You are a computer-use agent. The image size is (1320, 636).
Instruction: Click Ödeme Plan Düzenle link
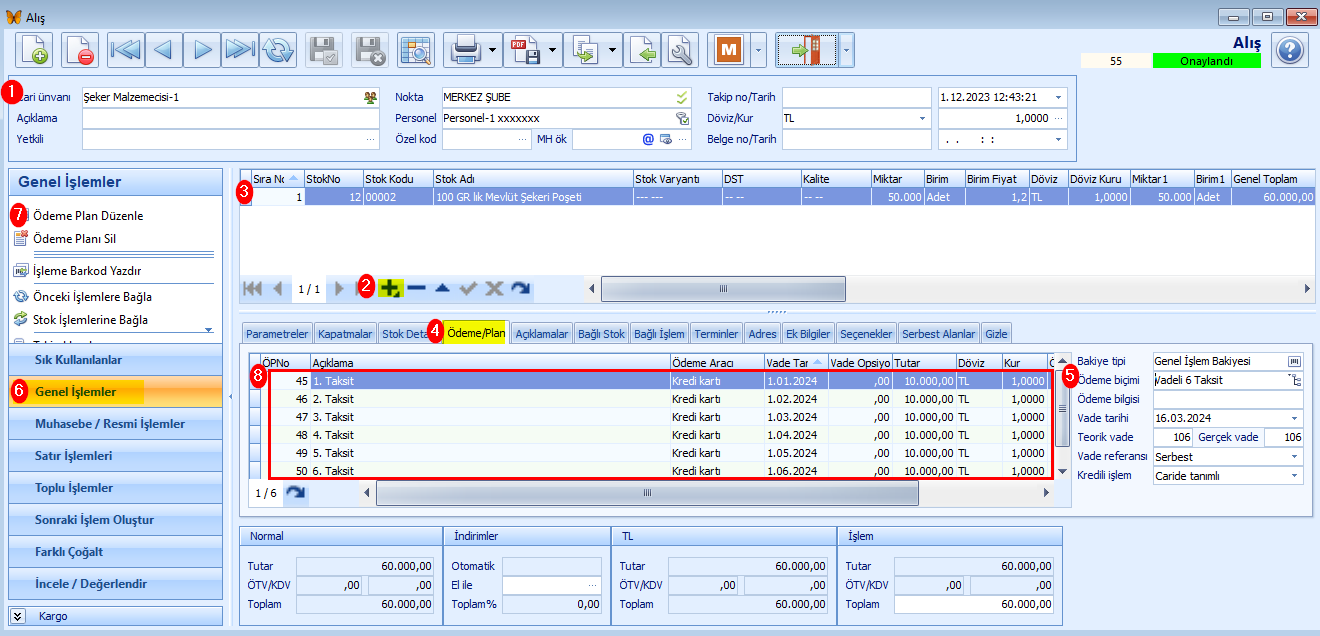(88, 215)
